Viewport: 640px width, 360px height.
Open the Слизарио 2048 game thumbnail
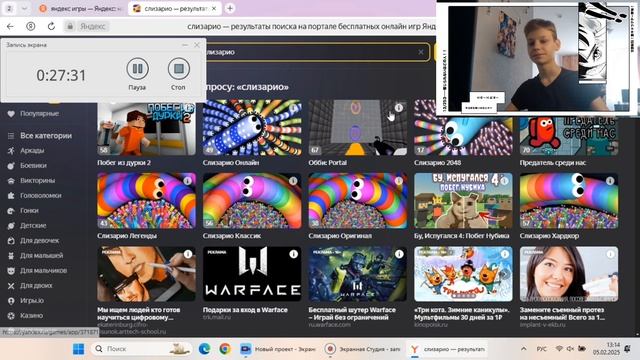(463, 135)
